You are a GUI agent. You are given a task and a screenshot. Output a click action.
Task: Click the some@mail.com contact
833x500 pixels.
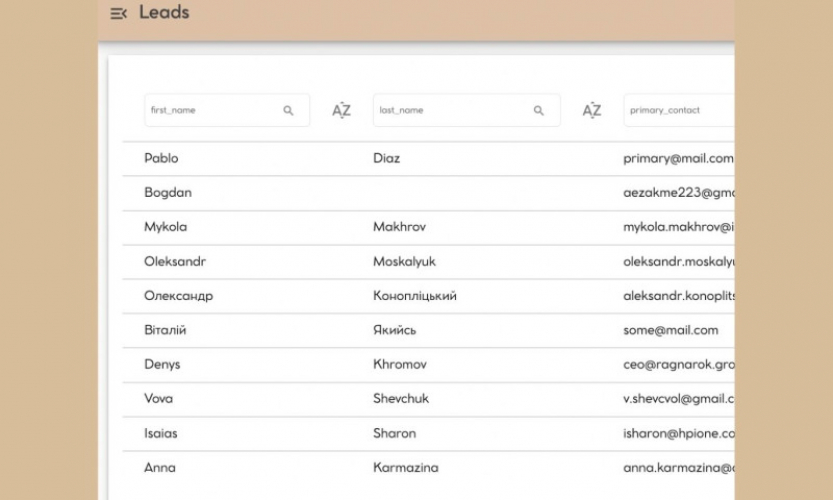pos(670,330)
